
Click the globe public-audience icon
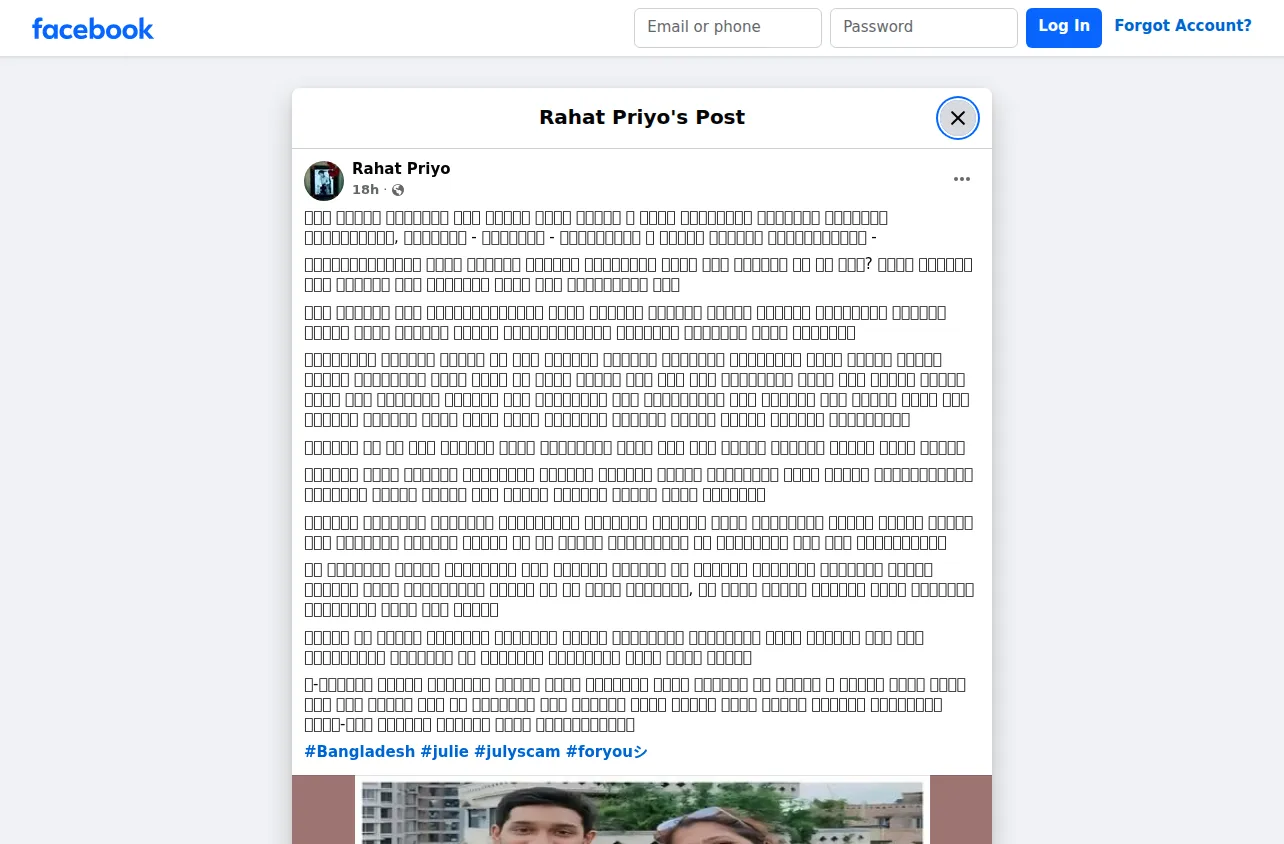pos(398,190)
